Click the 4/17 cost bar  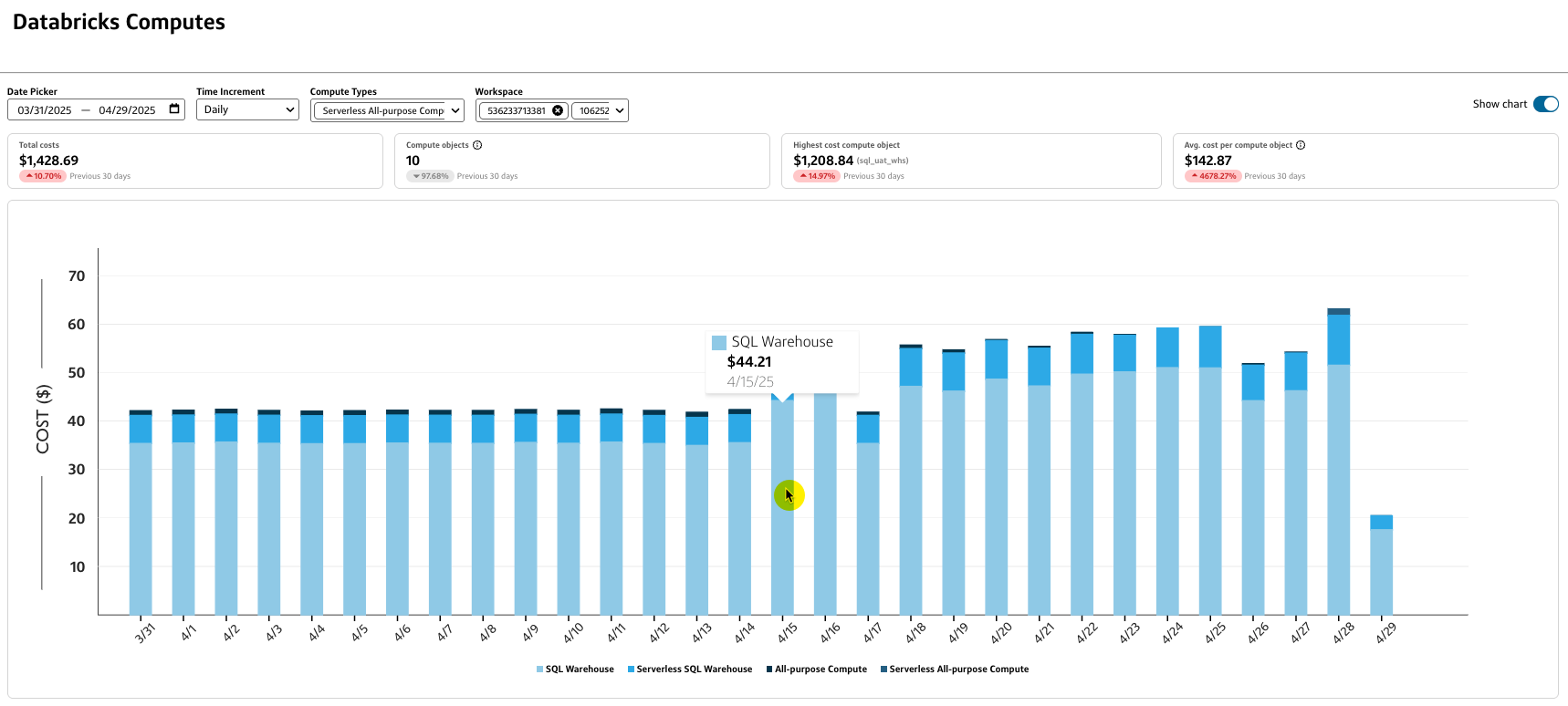pyautogui.click(x=868, y=514)
